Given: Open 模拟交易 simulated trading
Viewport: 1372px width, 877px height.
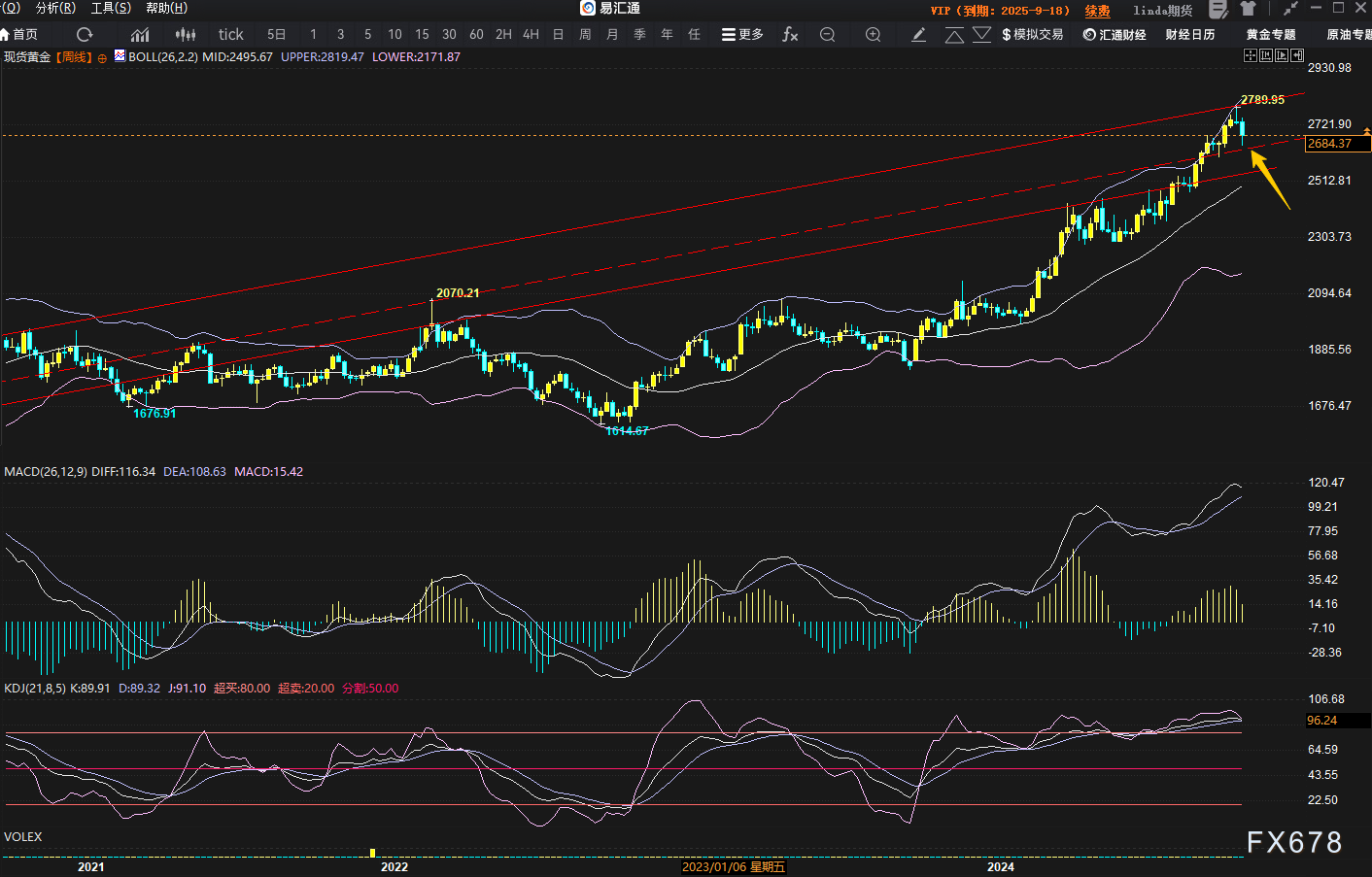Looking at the screenshot, I should [x=1032, y=35].
